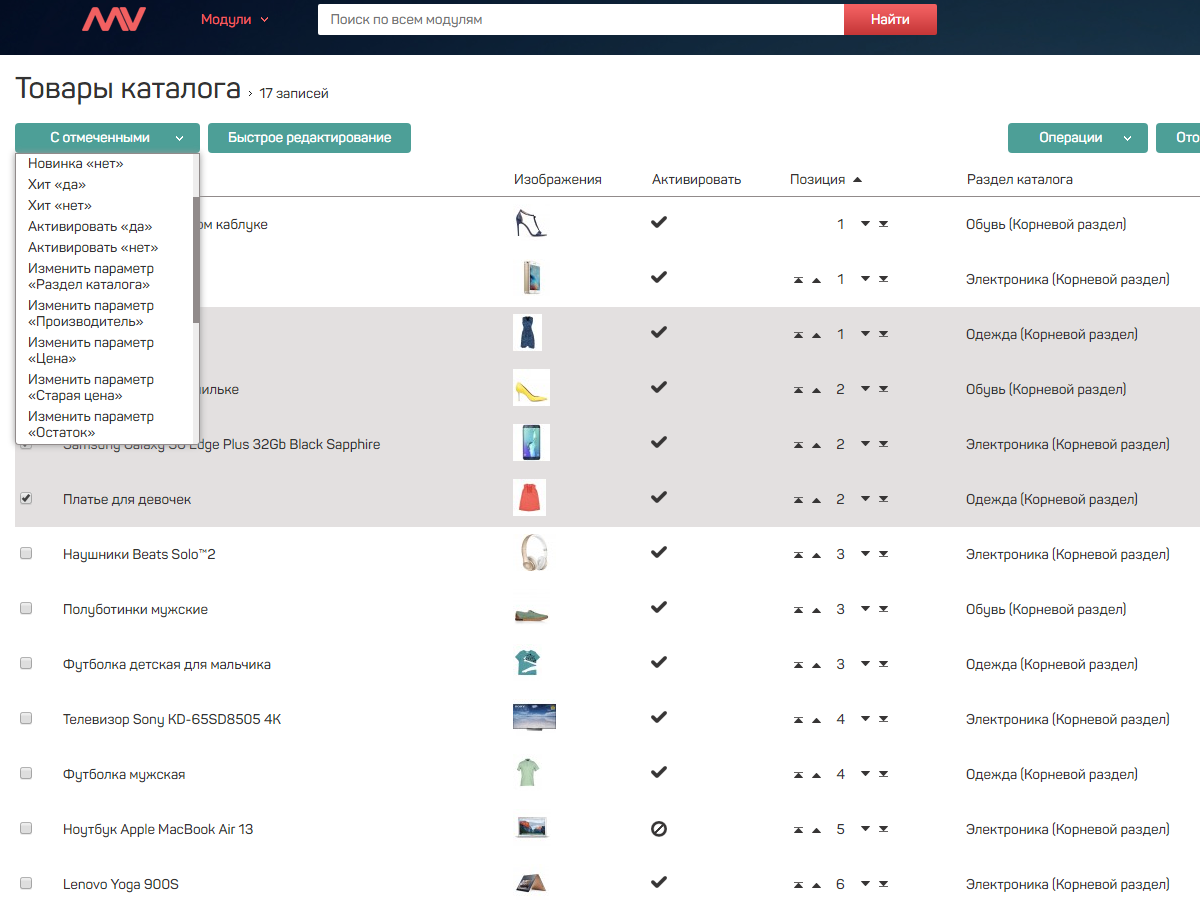
Task: Expand the Модули menu in the header
Action: 234,19
